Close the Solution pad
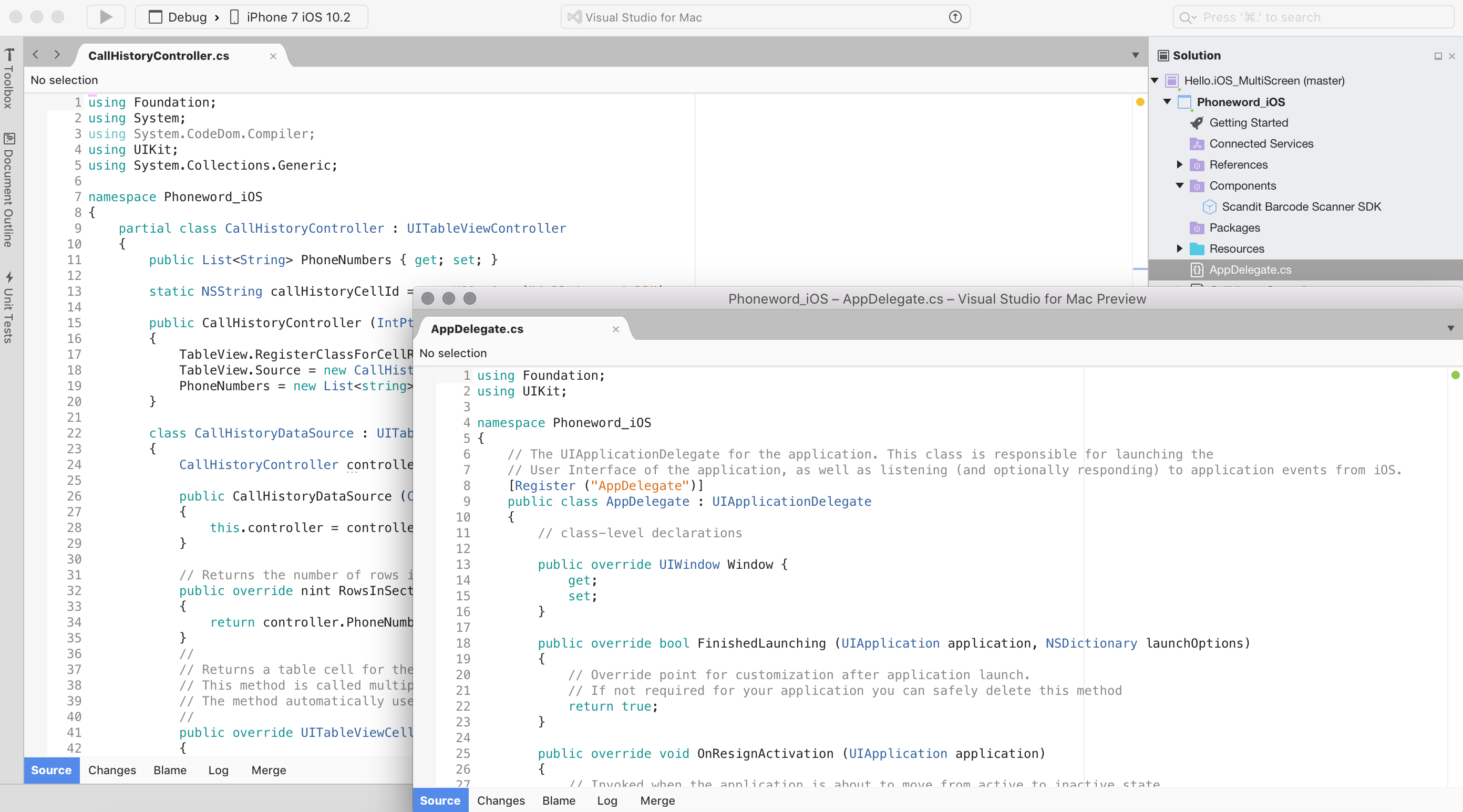Screen dimensions: 1463x812 click(1451, 56)
